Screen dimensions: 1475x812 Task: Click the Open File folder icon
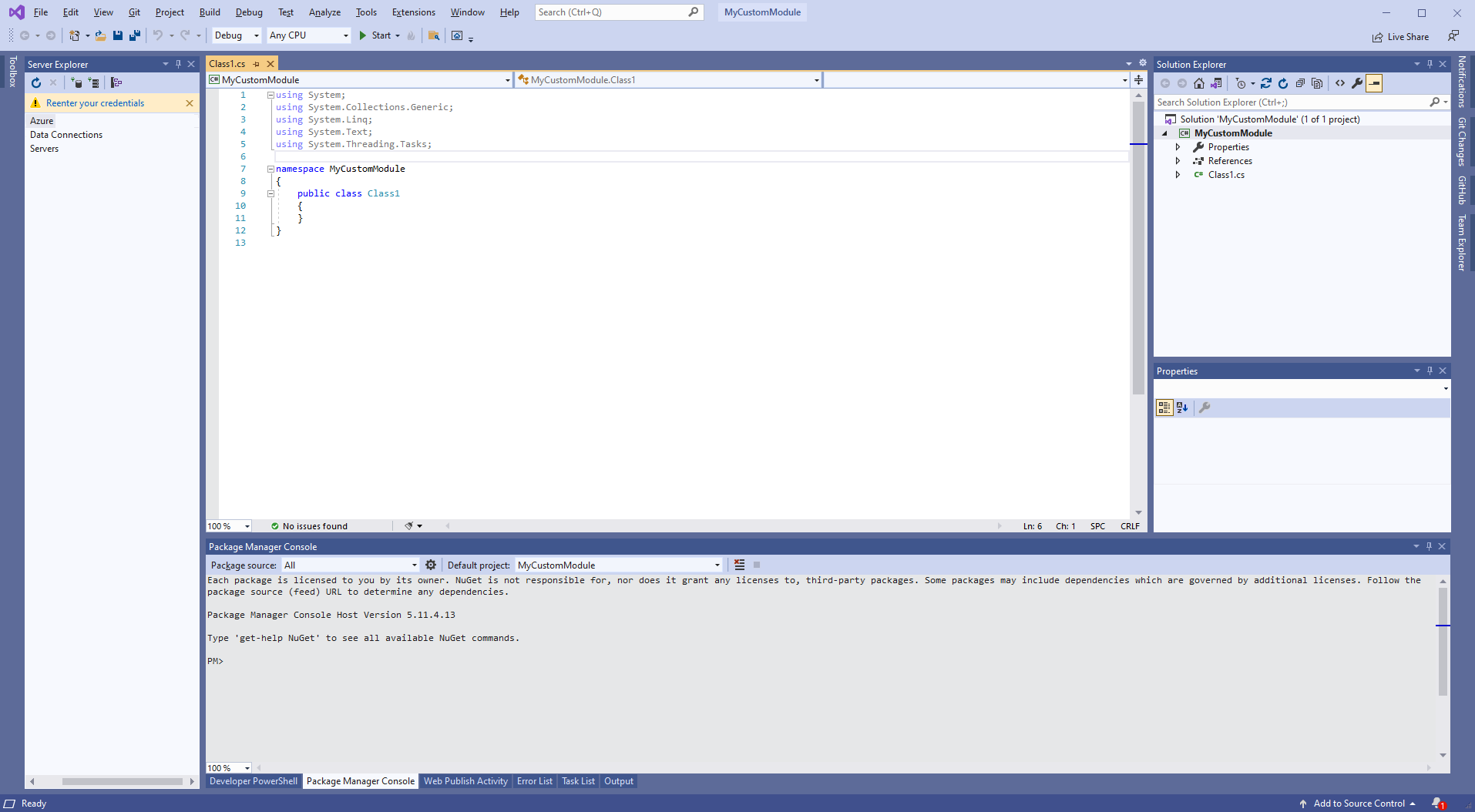pos(100,35)
